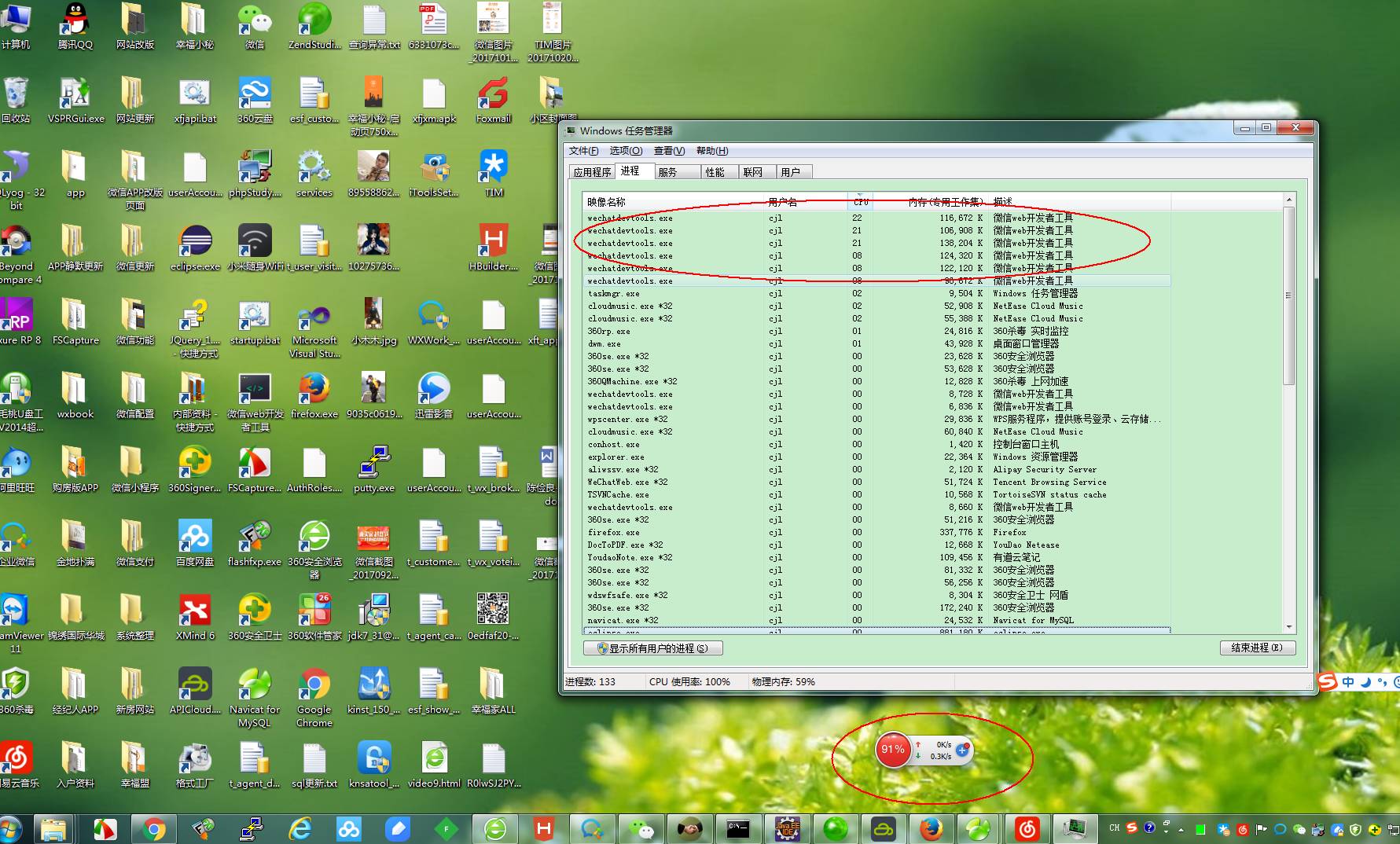Image resolution: width=1400 pixels, height=844 pixels.
Task: Open the 微信 WeChat desktop icon
Action: [255, 27]
